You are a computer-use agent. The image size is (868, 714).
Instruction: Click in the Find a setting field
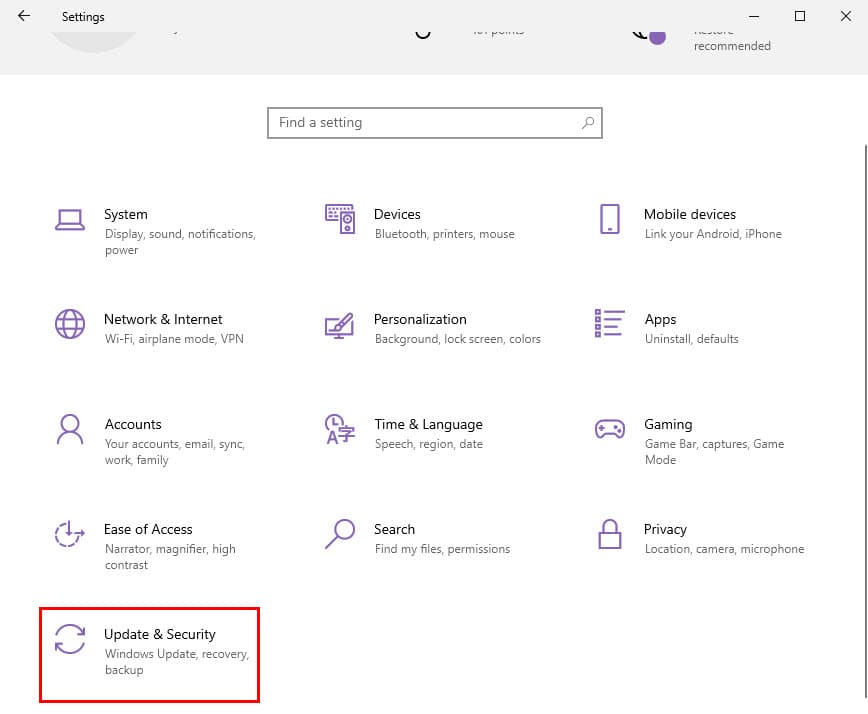click(x=435, y=123)
